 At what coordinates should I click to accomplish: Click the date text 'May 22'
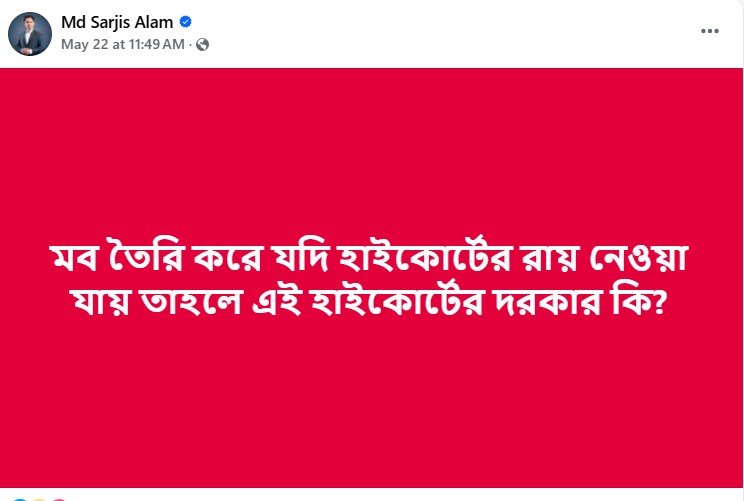80,45
